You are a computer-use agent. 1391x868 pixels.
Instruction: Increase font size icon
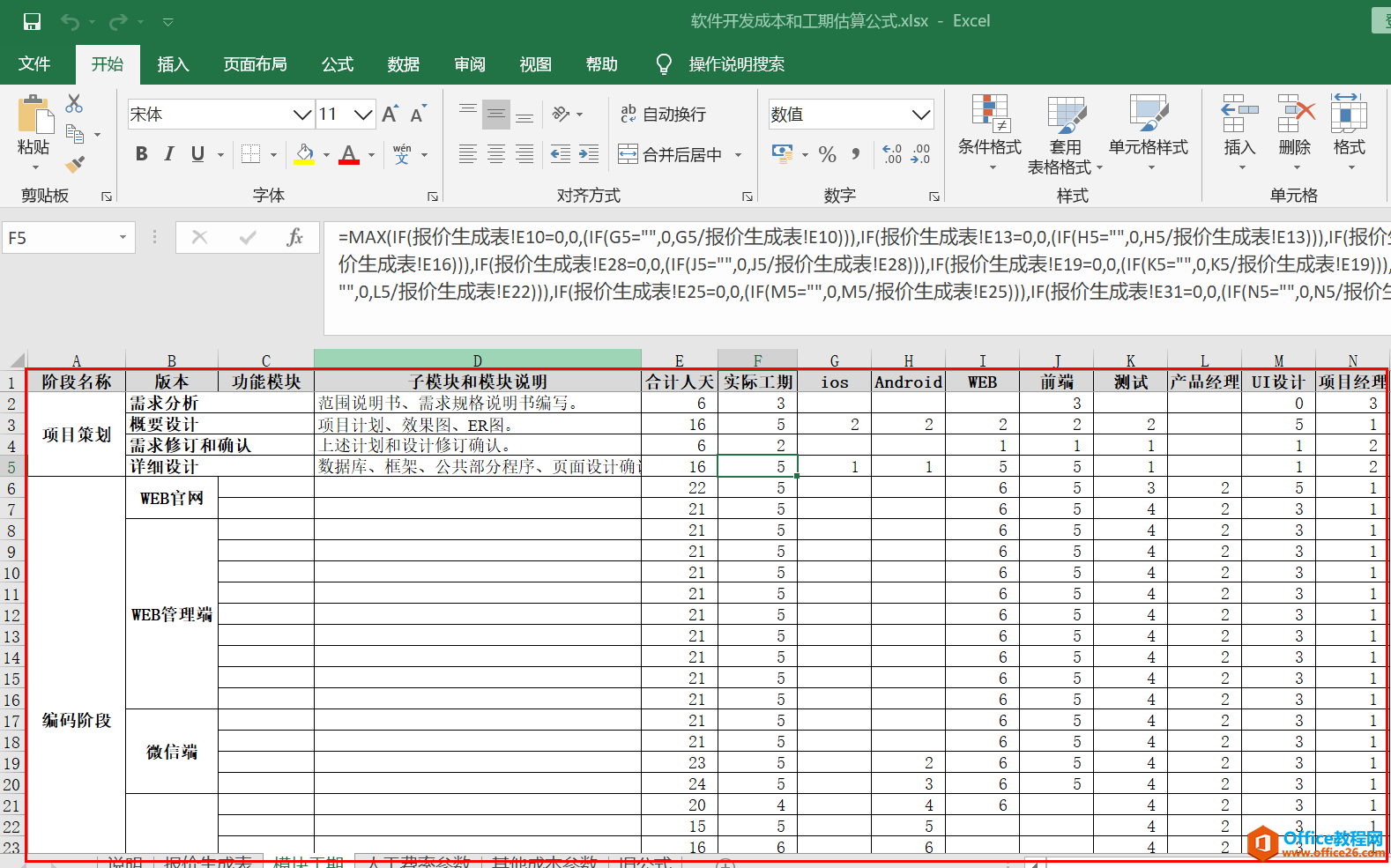click(390, 114)
